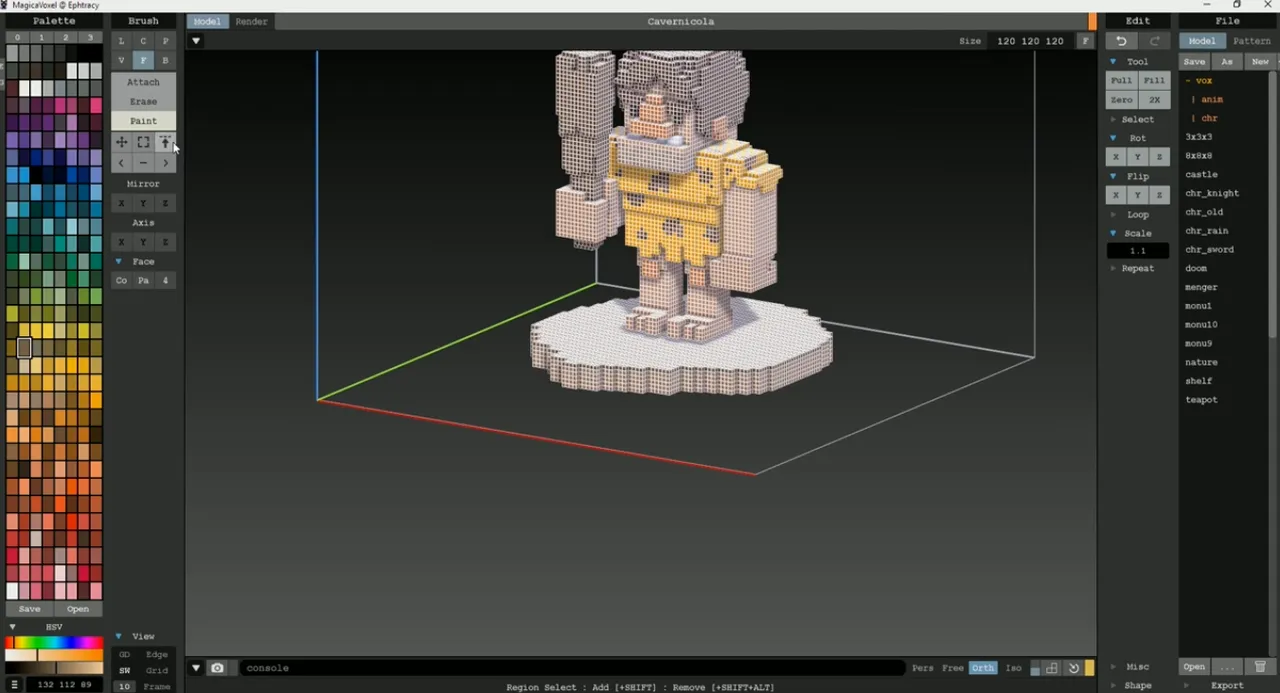Screen dimensions: 1280x693
Task: Expand the Repeat section
Action: (1113, 268)
